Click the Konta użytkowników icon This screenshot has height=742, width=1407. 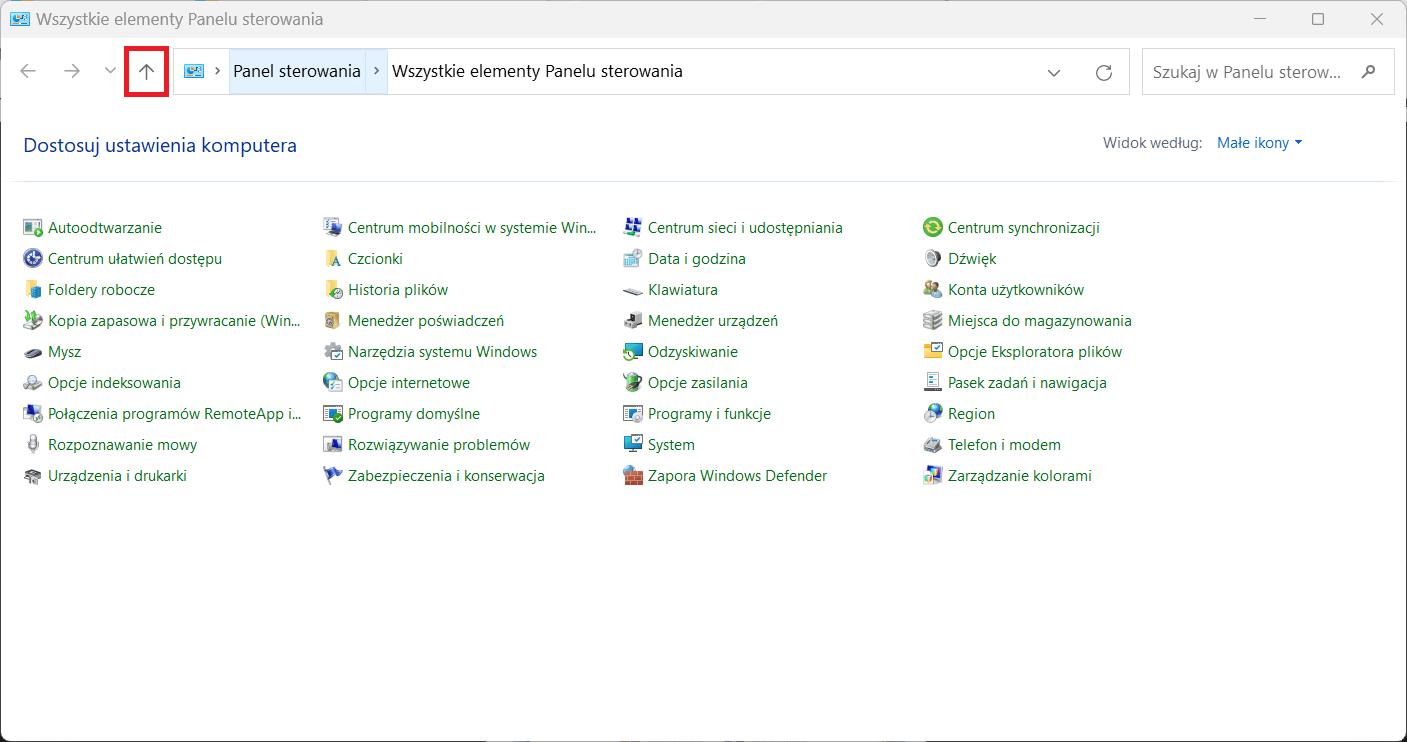(933, 290)
